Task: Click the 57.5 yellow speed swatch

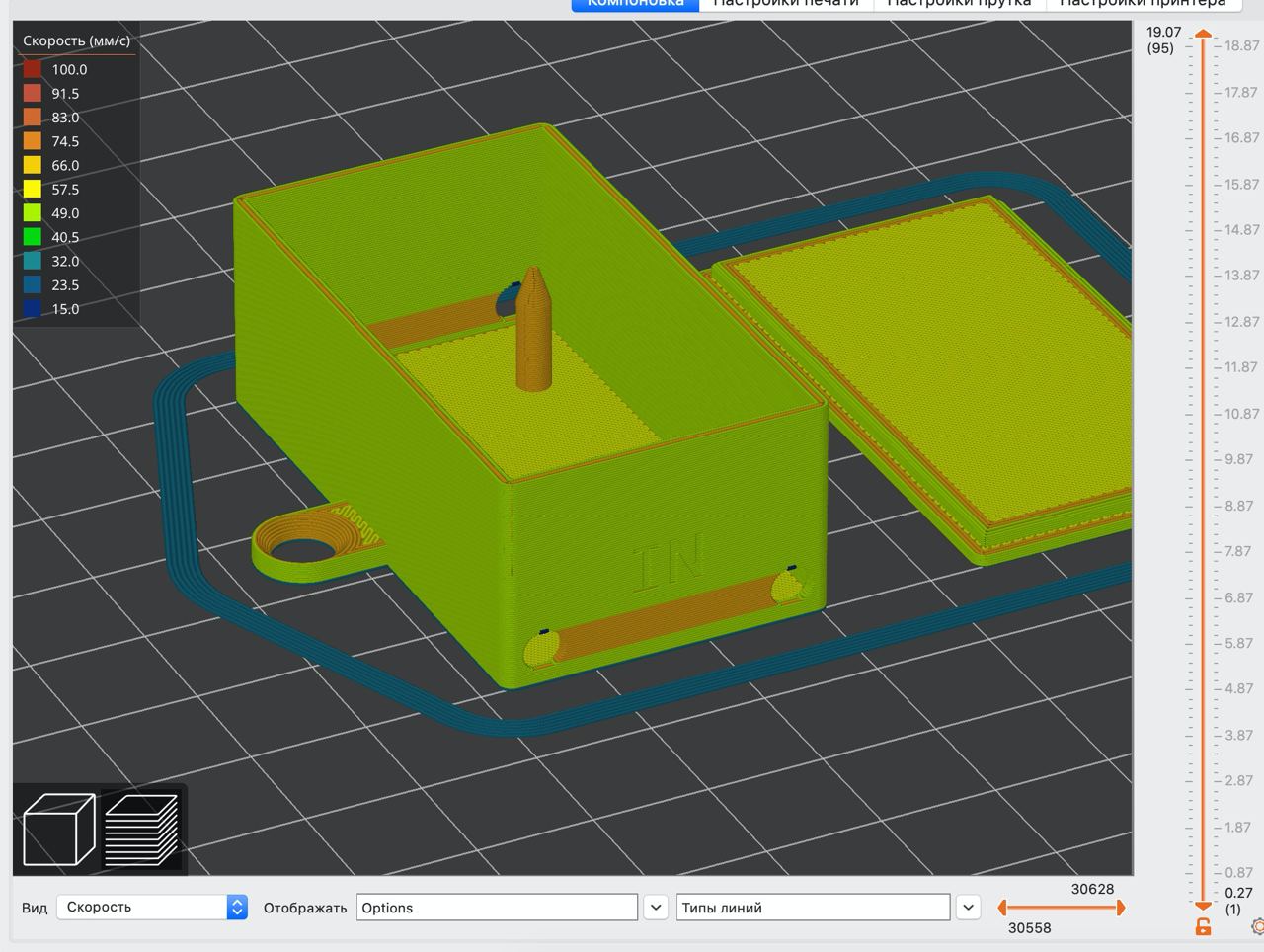Action: pyautogui.click(x=33, y=189)
